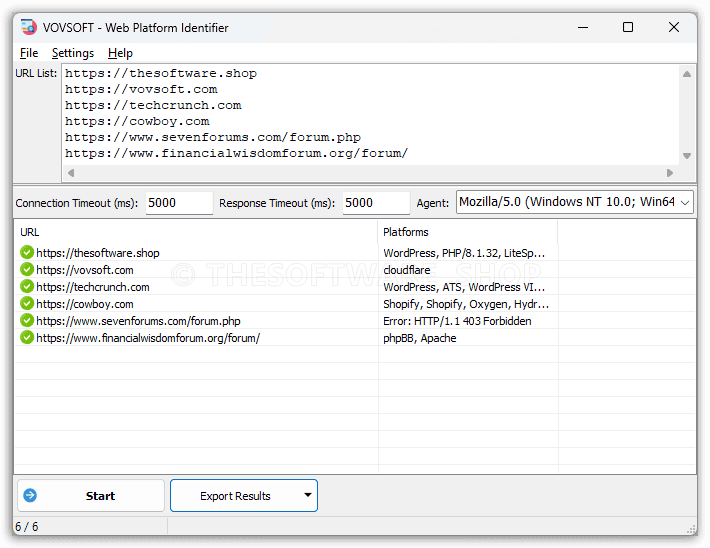The height and width of the screenshot is (548, 710).
Task: Select the https://vovsoft.com result row
Action: (355, 269)
